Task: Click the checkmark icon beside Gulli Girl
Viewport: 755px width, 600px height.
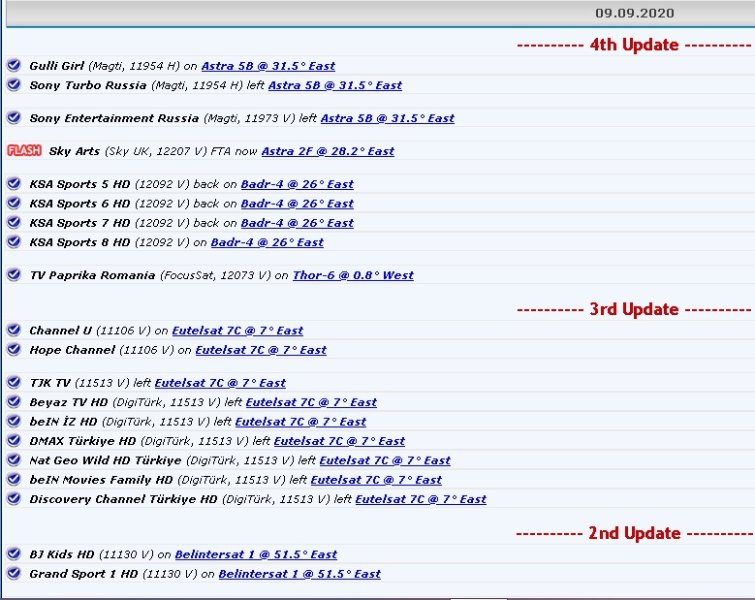Action: (x=14, y=65)
